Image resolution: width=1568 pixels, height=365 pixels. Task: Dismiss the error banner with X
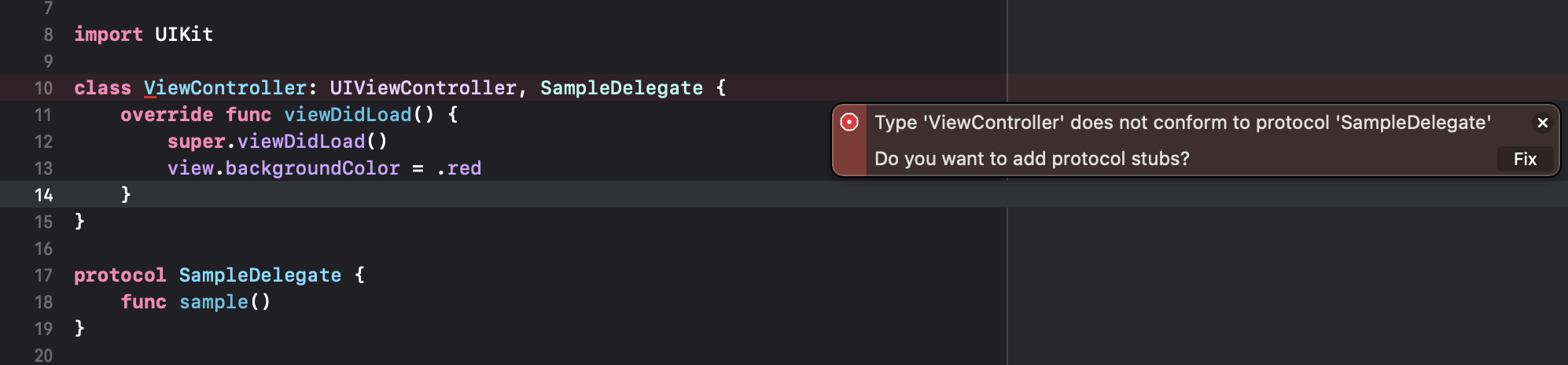1542,123
